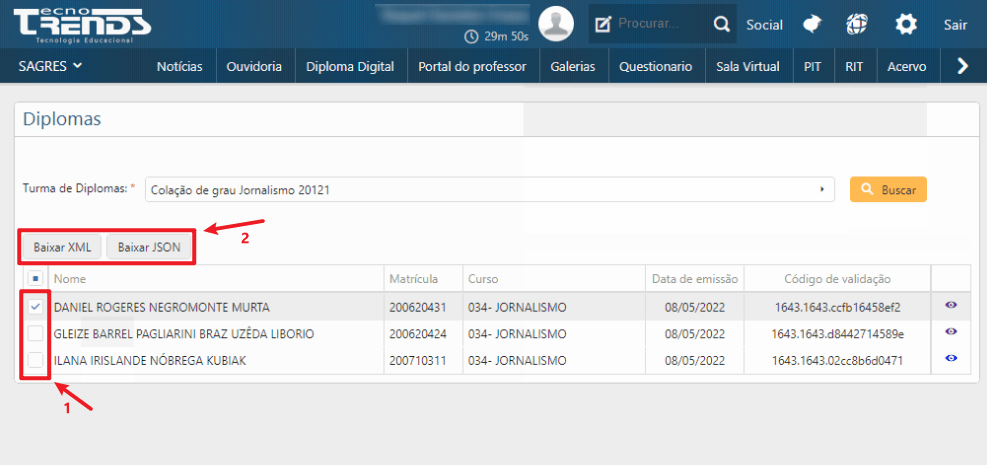Open the Diploma Digital menu item
Image resolution: width=987 pixels, height=465 pixels.
[x=349, y=67]
